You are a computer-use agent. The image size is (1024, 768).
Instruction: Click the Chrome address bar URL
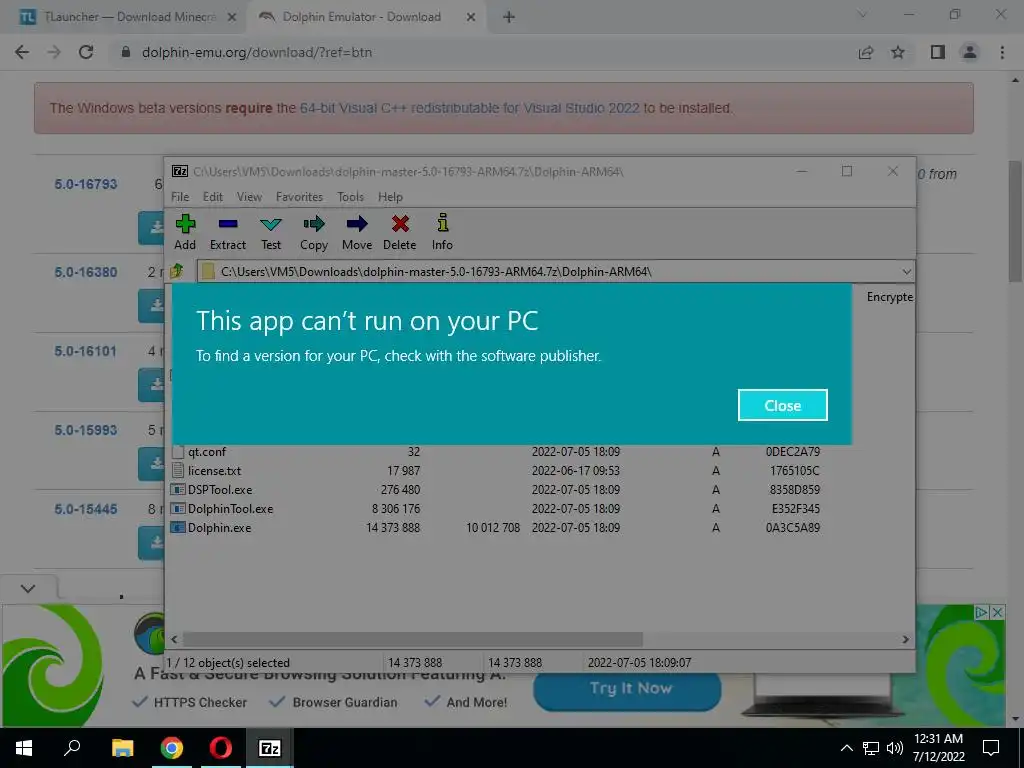(x=257, y=52)
